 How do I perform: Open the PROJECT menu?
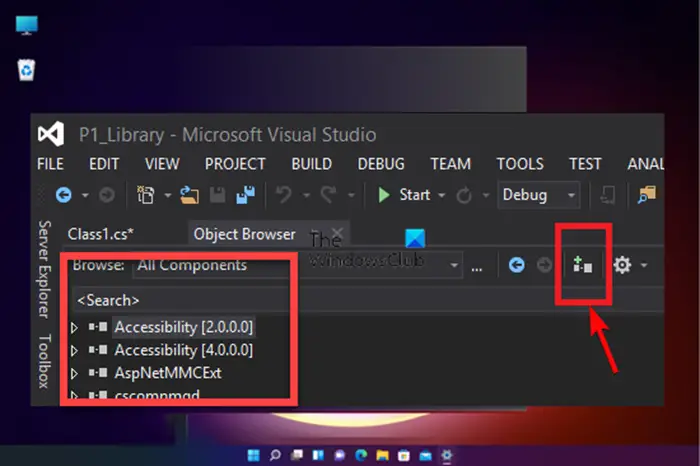[x=235, y=164]
